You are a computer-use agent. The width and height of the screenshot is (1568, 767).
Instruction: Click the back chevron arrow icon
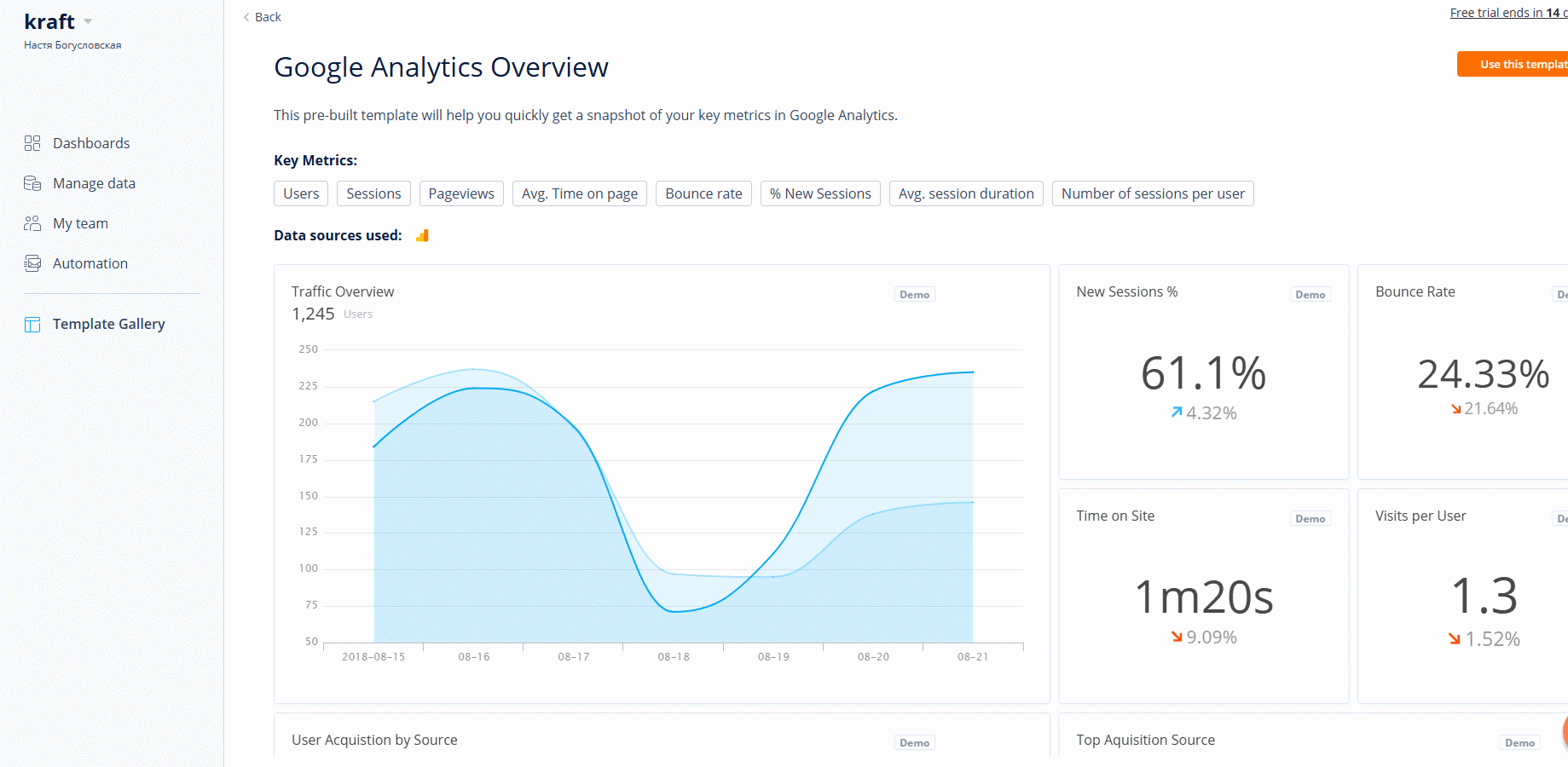246,17
